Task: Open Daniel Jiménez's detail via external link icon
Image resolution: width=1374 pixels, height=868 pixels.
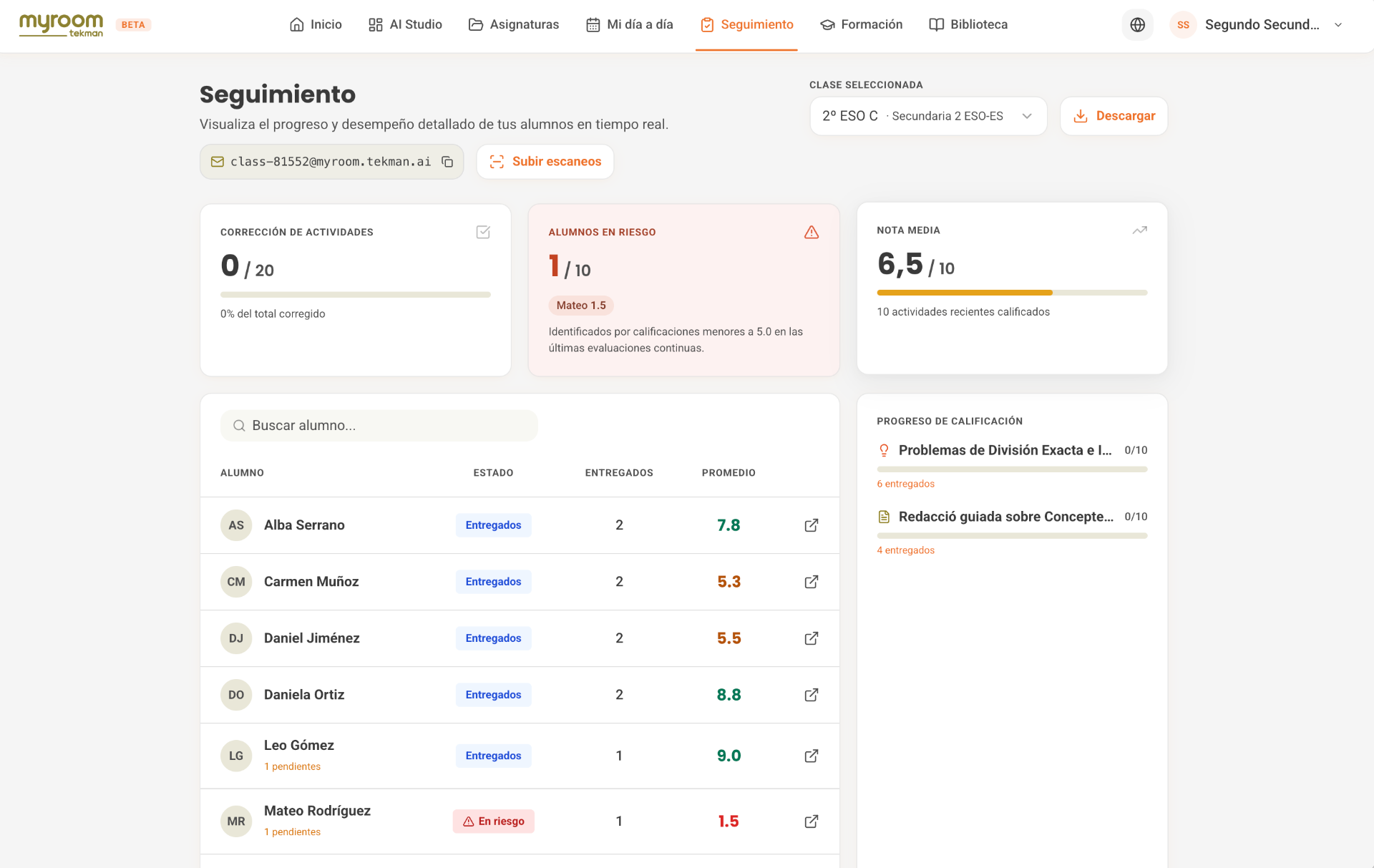Action: click(x=811, y=638)
